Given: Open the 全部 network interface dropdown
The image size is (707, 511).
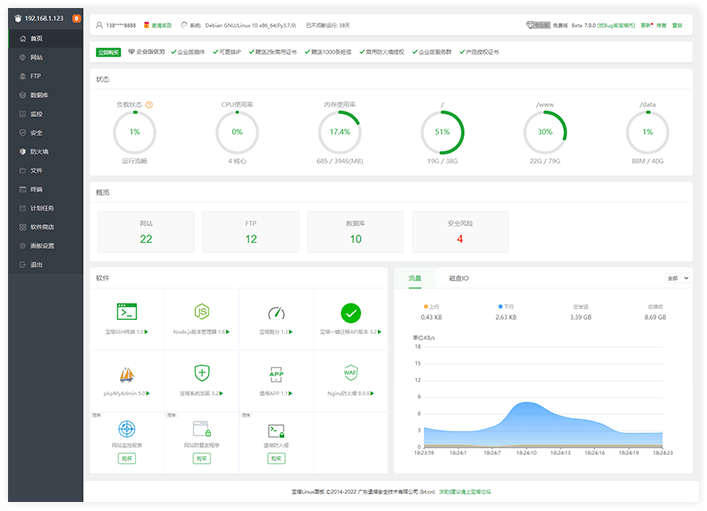Looking at the screenshot, I should tap(677, 277).
